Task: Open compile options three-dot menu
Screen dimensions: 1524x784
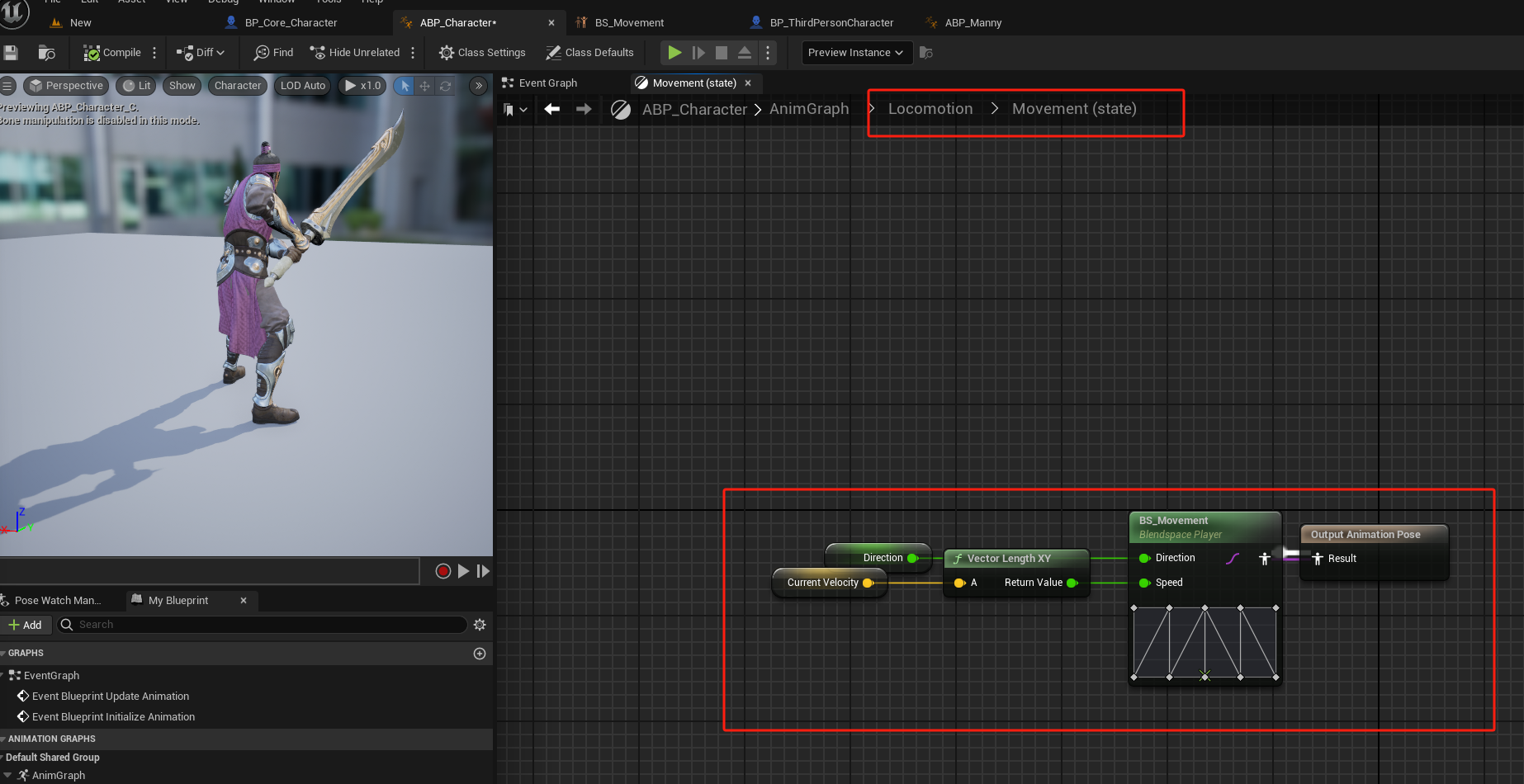Action: click(x=154, y=53)
